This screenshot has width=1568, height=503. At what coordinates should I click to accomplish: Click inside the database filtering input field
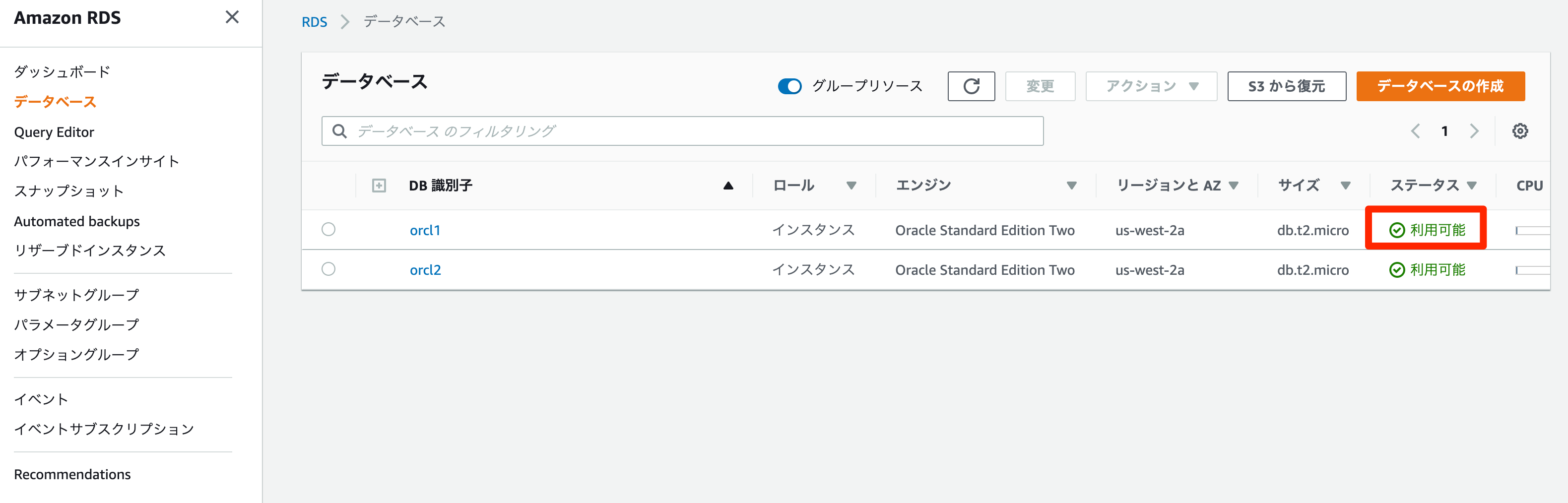coord(609,130)
